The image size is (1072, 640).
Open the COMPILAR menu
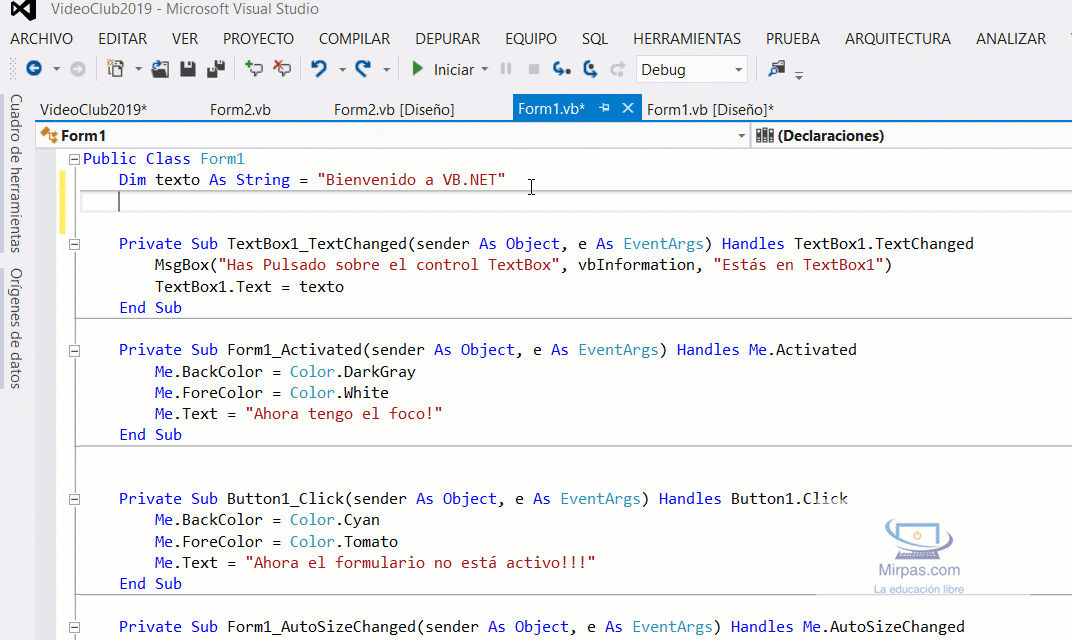pyautogui.click(x=354, y=39)
